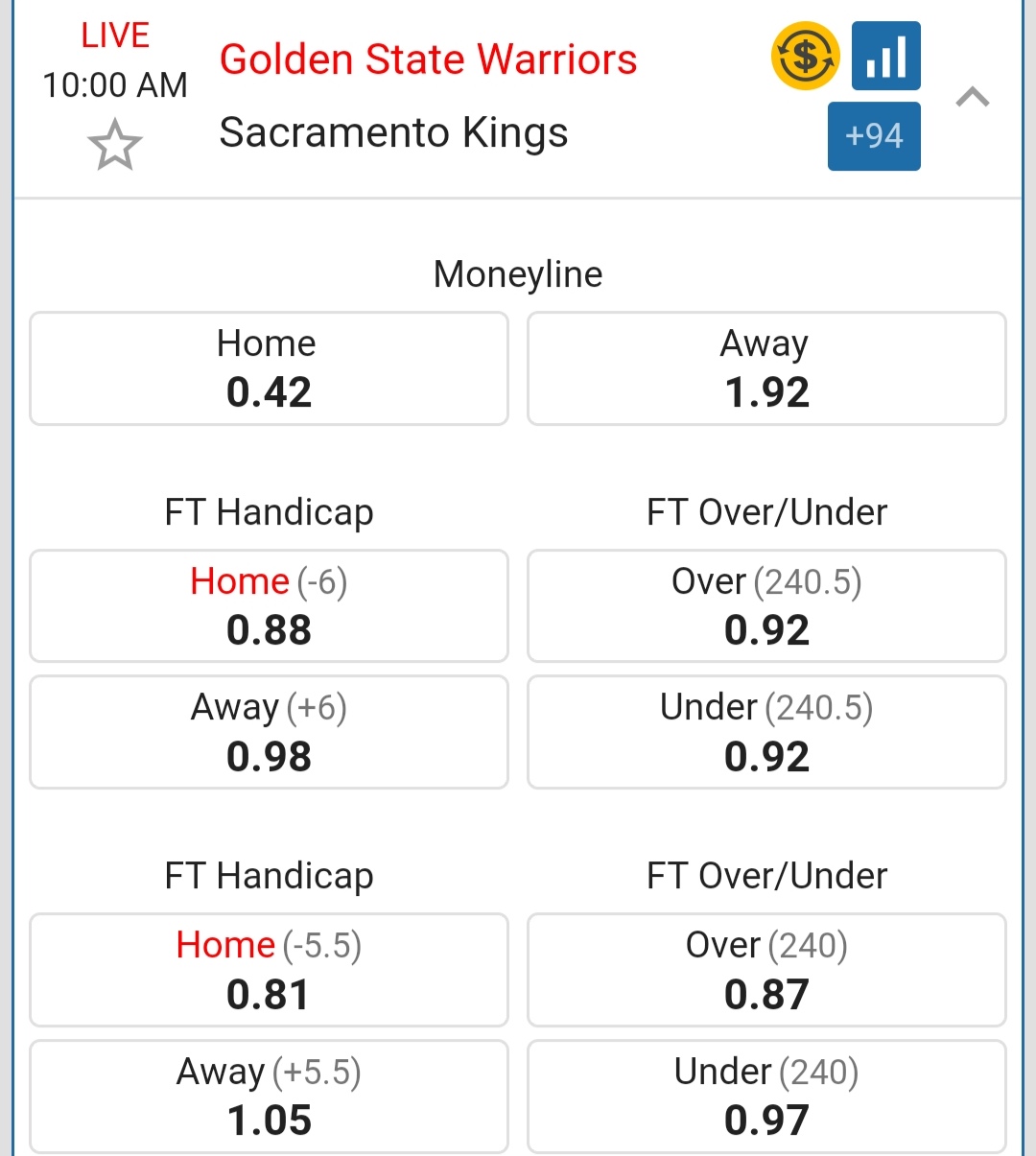Favorite the match with the star icon
The image size is (1036, 1156).
click(x=115, y=145)
